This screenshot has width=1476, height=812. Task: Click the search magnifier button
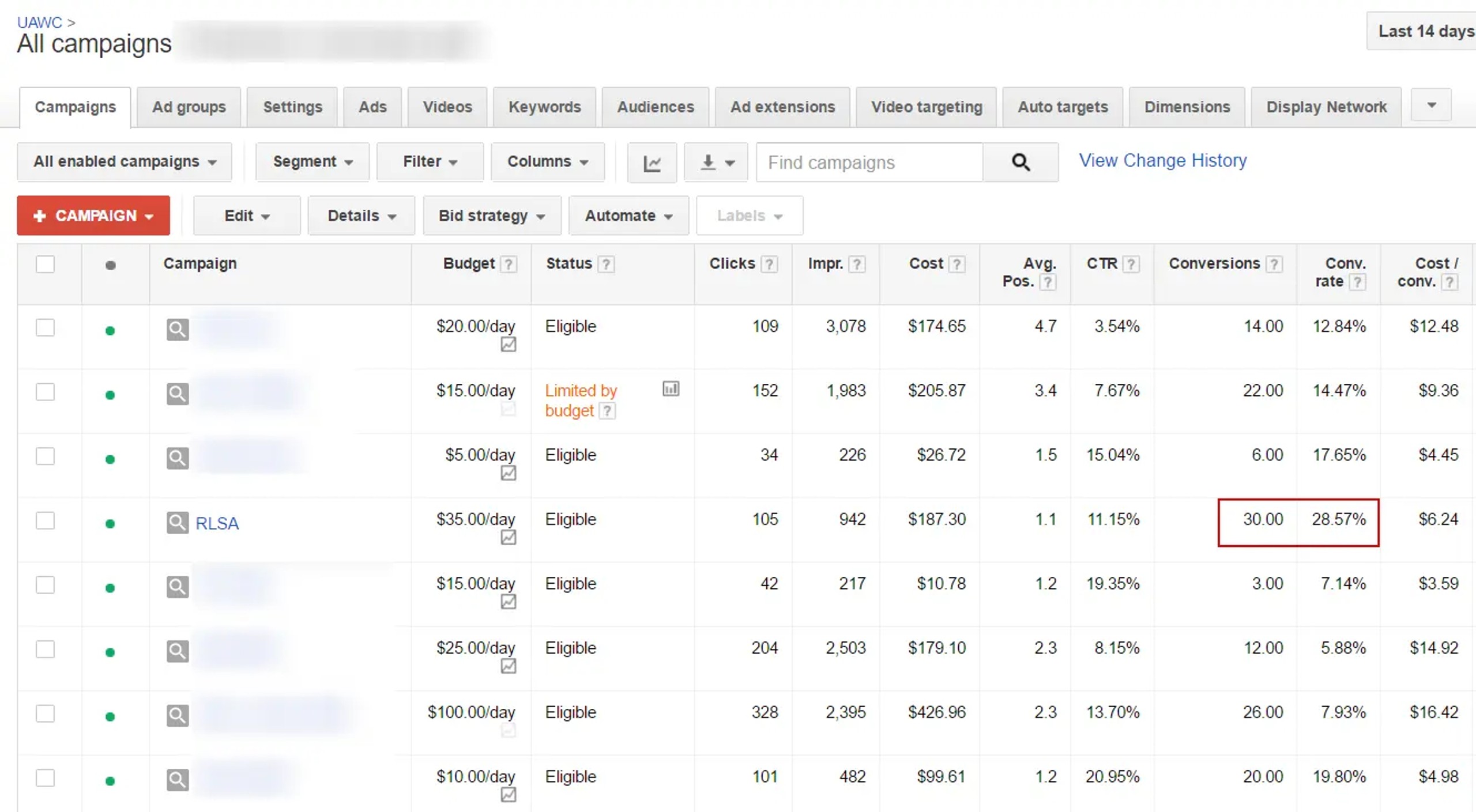1020,163
